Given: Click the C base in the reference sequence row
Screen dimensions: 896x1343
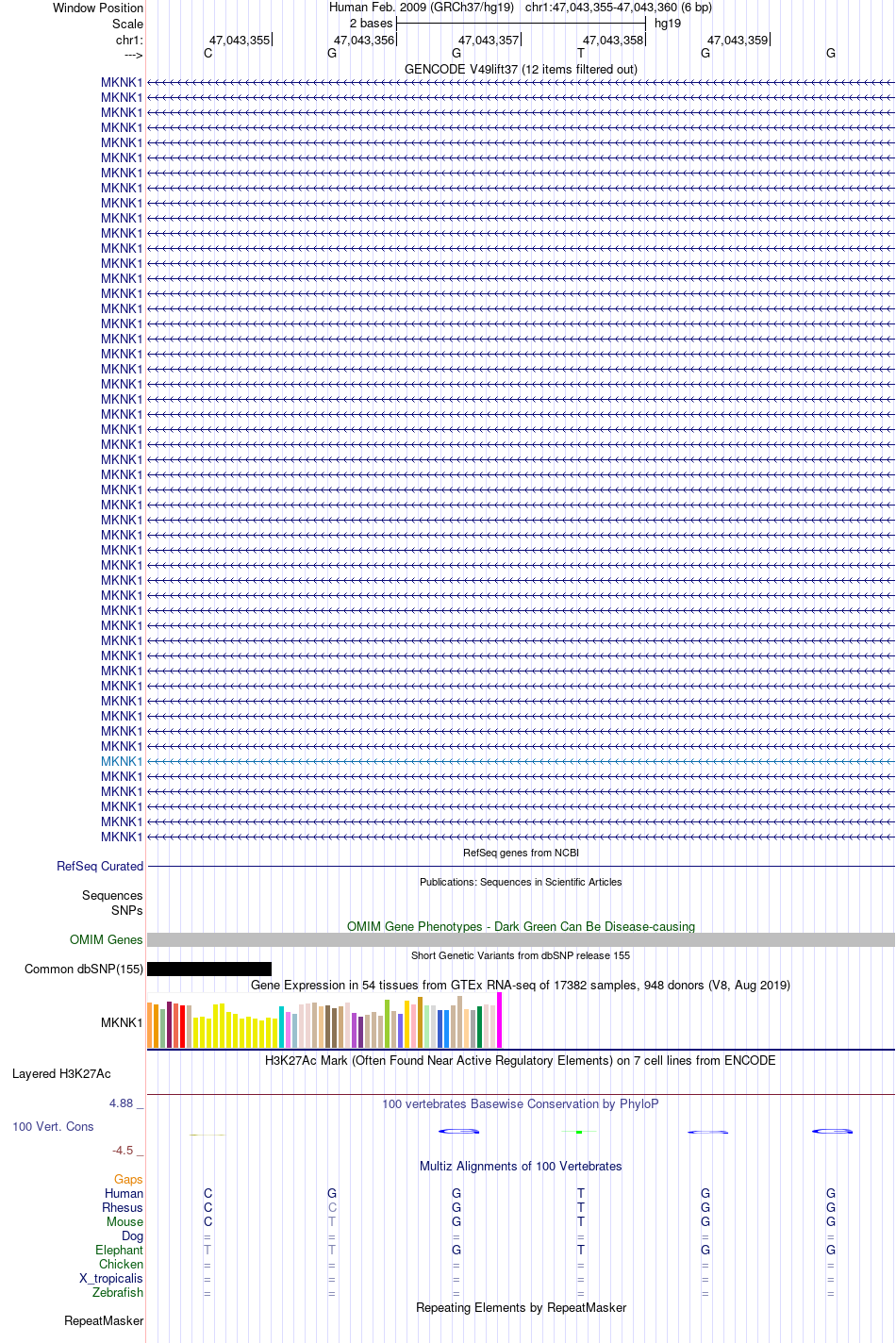Looking at the screenshot, I should (x=208, y=53).
